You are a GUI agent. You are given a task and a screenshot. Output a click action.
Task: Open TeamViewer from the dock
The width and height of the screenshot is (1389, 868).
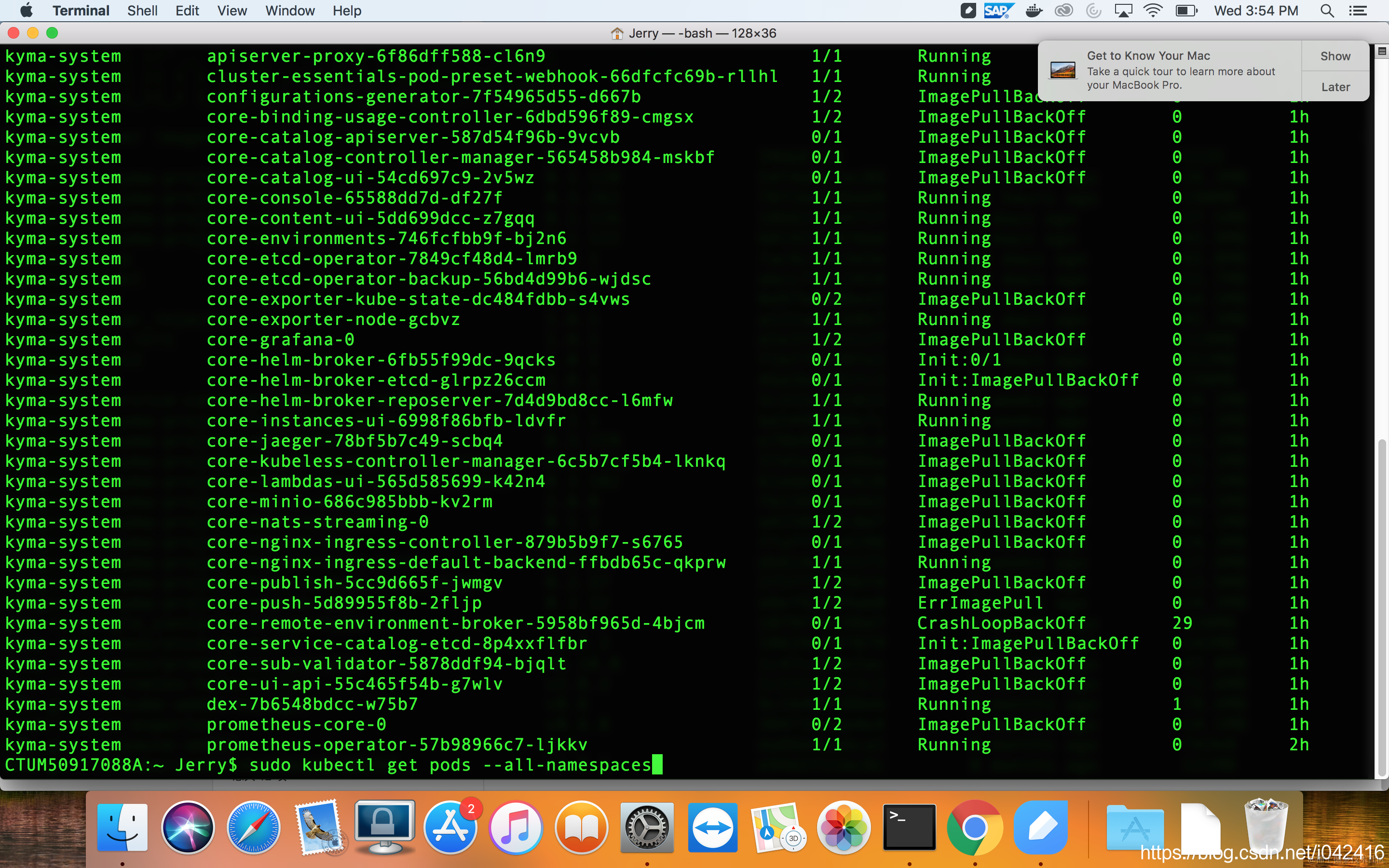712,828
